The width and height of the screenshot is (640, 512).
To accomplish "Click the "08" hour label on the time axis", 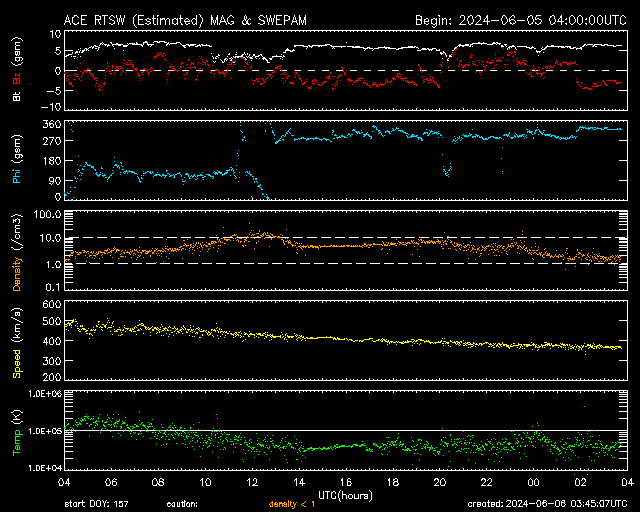I will [x=158, y=483].
